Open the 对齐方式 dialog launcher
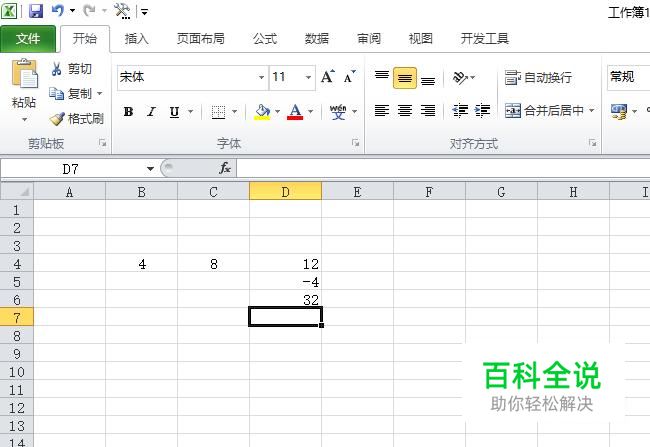 tap(592, 143)
